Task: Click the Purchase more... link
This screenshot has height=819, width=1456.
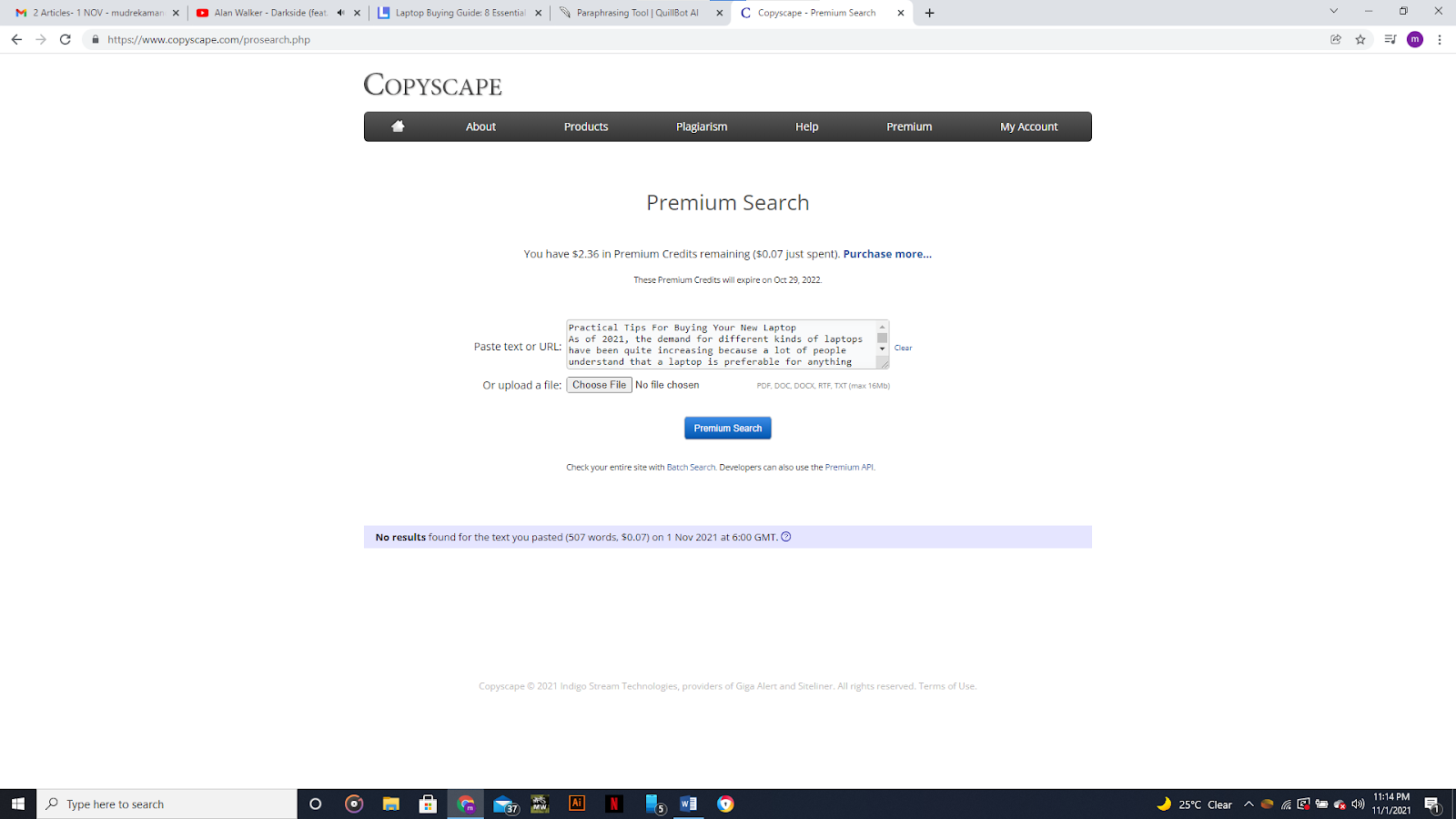Action: (887, 254)
